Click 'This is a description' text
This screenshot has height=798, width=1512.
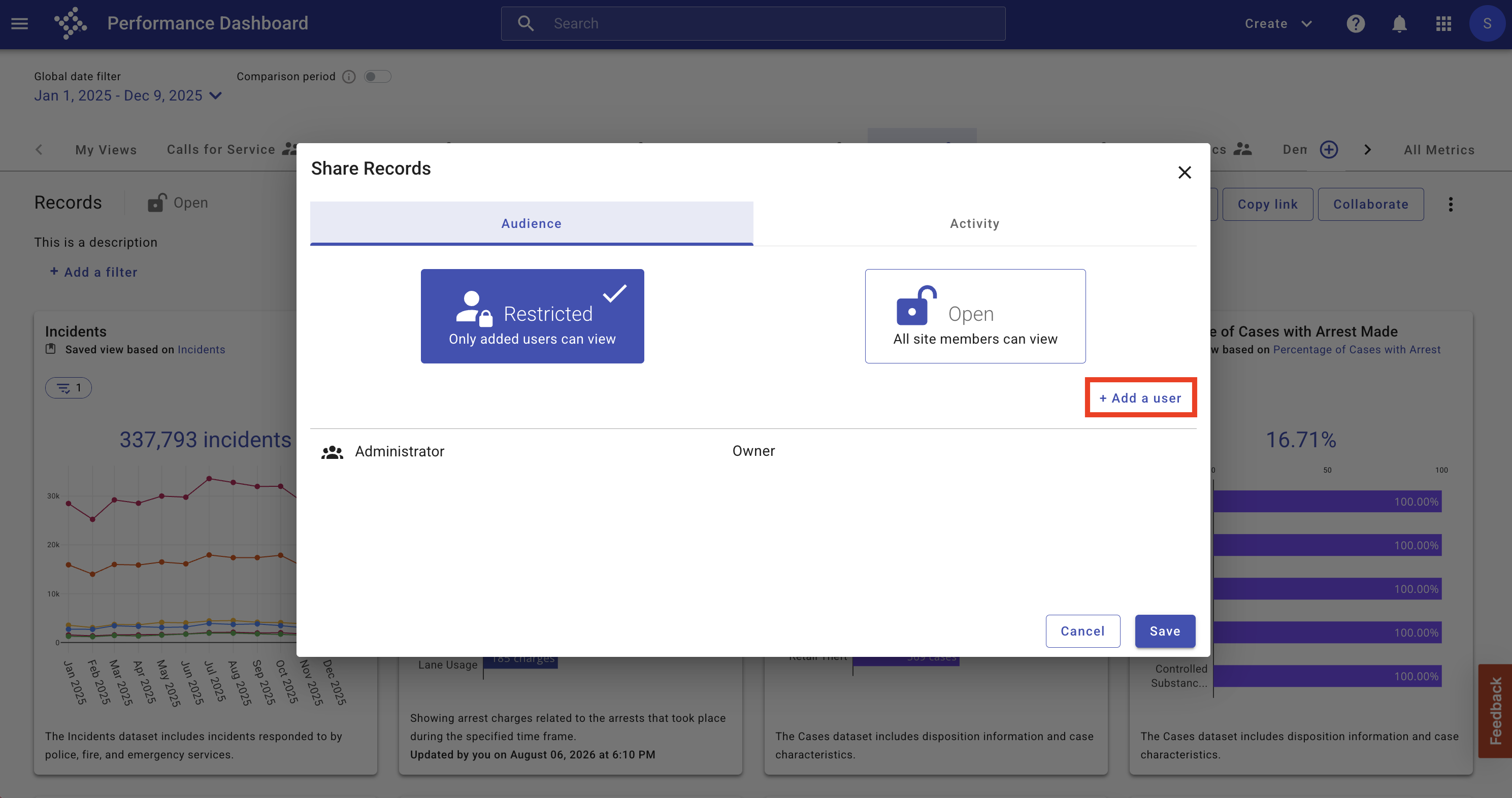(95, 242)
